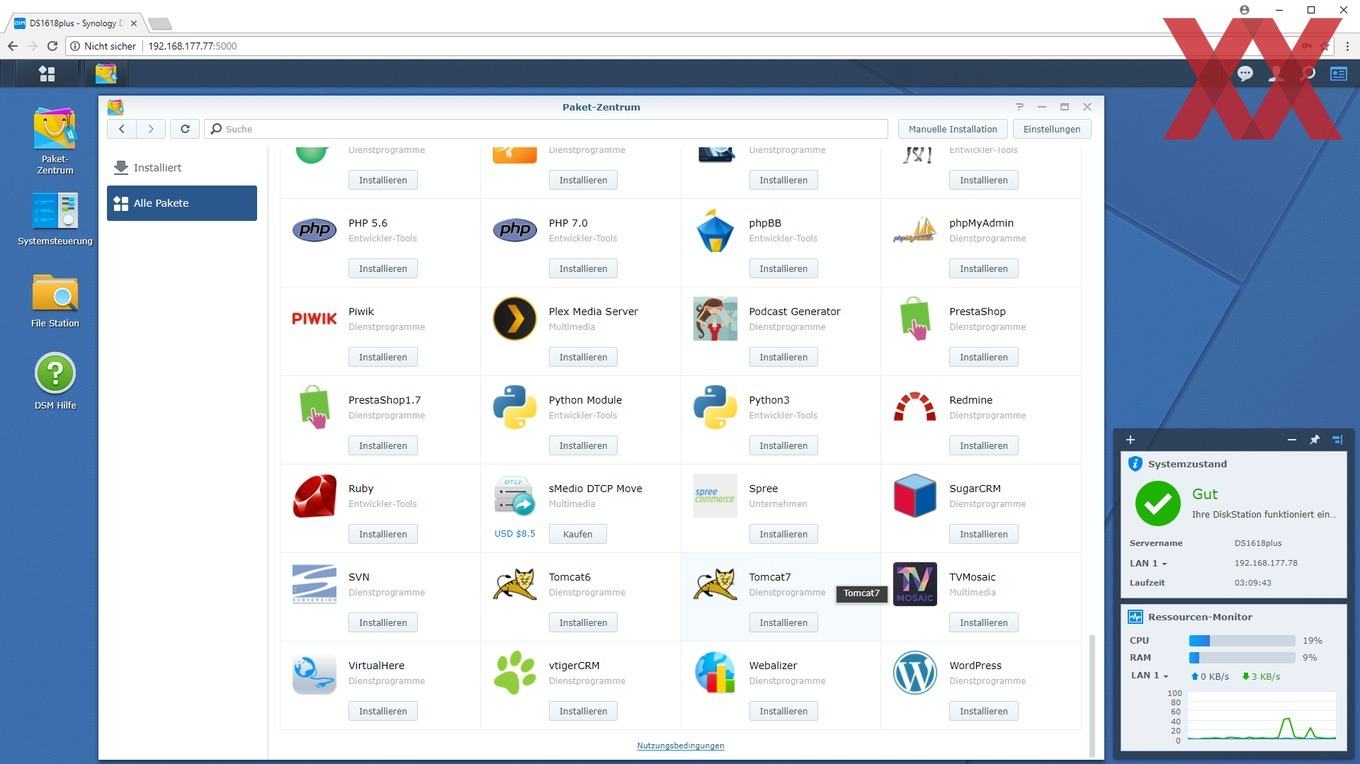Click the TVMosaic package icon
Viewport: 1360px width, 764px height.
pyautogui.click(x=915, y=584)
